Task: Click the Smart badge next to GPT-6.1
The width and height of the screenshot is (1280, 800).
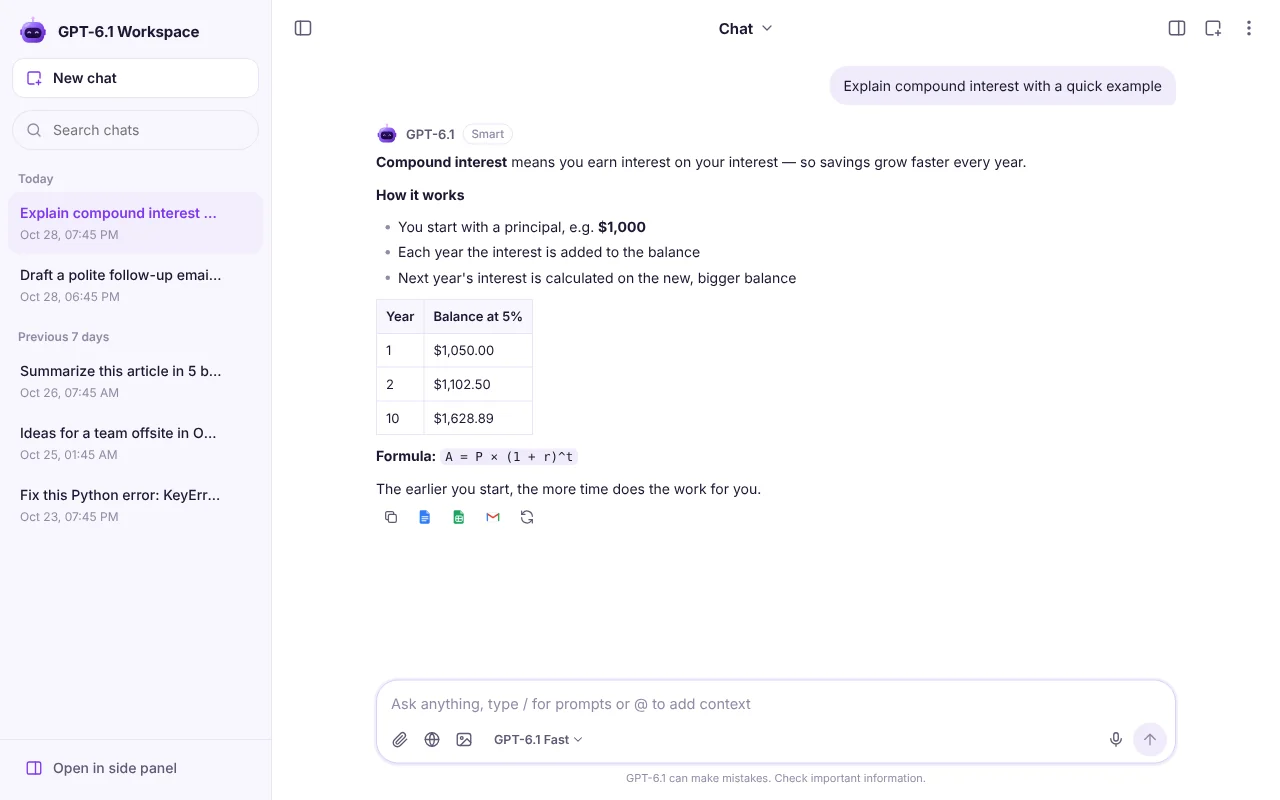Action: point(488,134)
